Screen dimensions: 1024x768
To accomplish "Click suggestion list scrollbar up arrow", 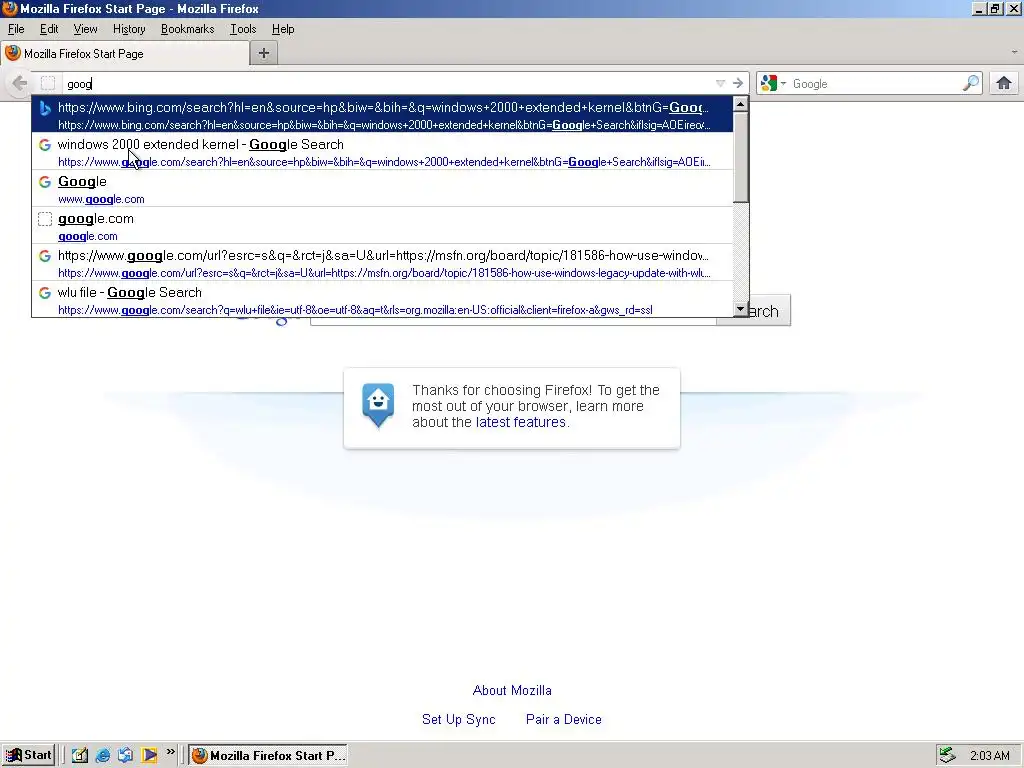I will coord(741,104).
